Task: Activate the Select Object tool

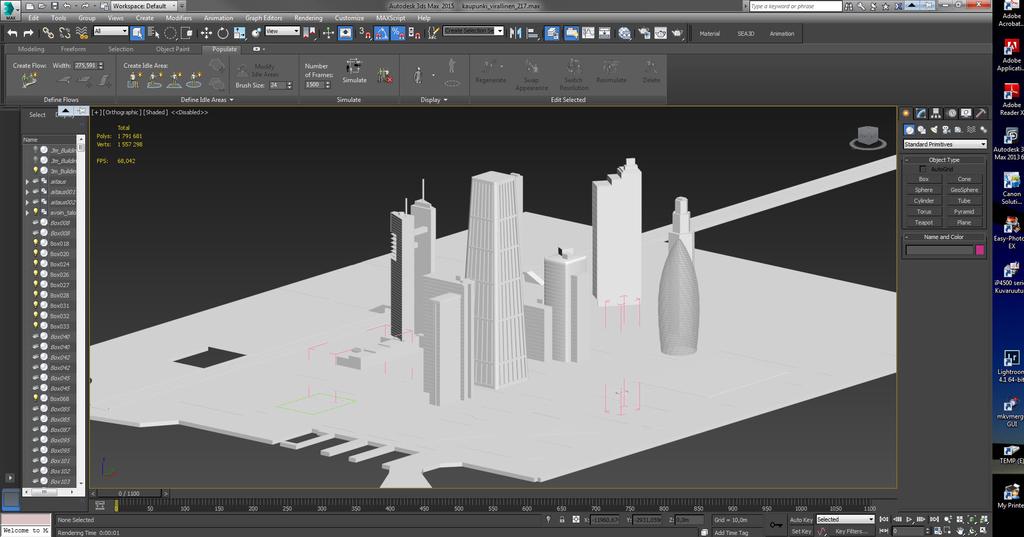Action: tap(137, 33)
